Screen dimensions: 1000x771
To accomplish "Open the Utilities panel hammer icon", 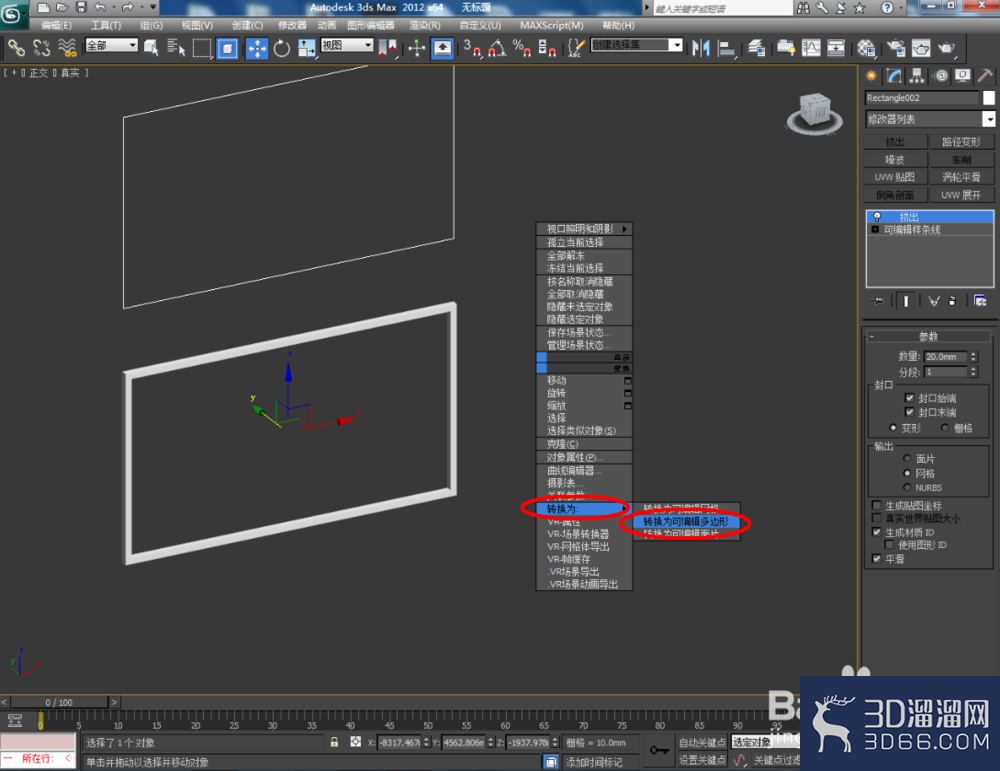I will 985,77.
